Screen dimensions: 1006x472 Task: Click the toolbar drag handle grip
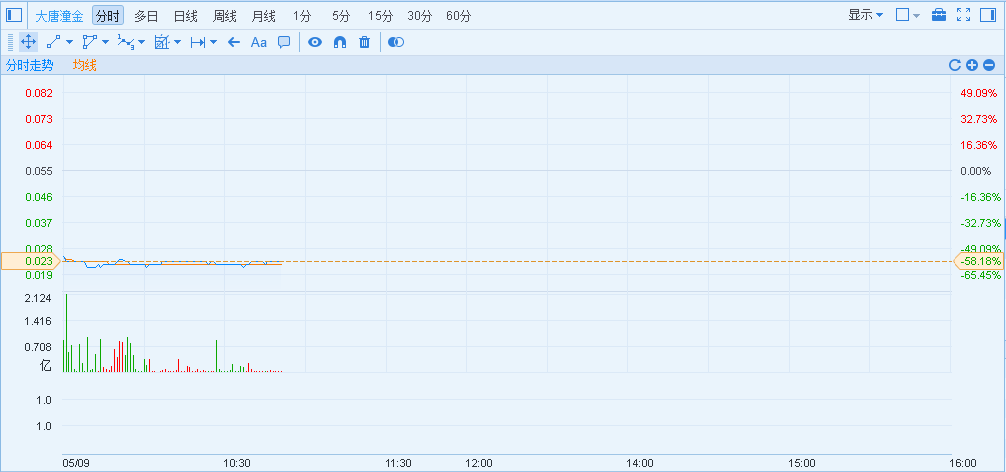(x=11, y=42)
